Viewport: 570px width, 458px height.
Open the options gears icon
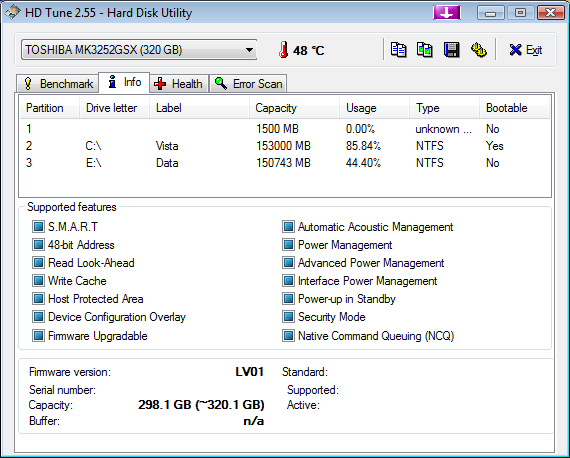[x=479, y=50]
